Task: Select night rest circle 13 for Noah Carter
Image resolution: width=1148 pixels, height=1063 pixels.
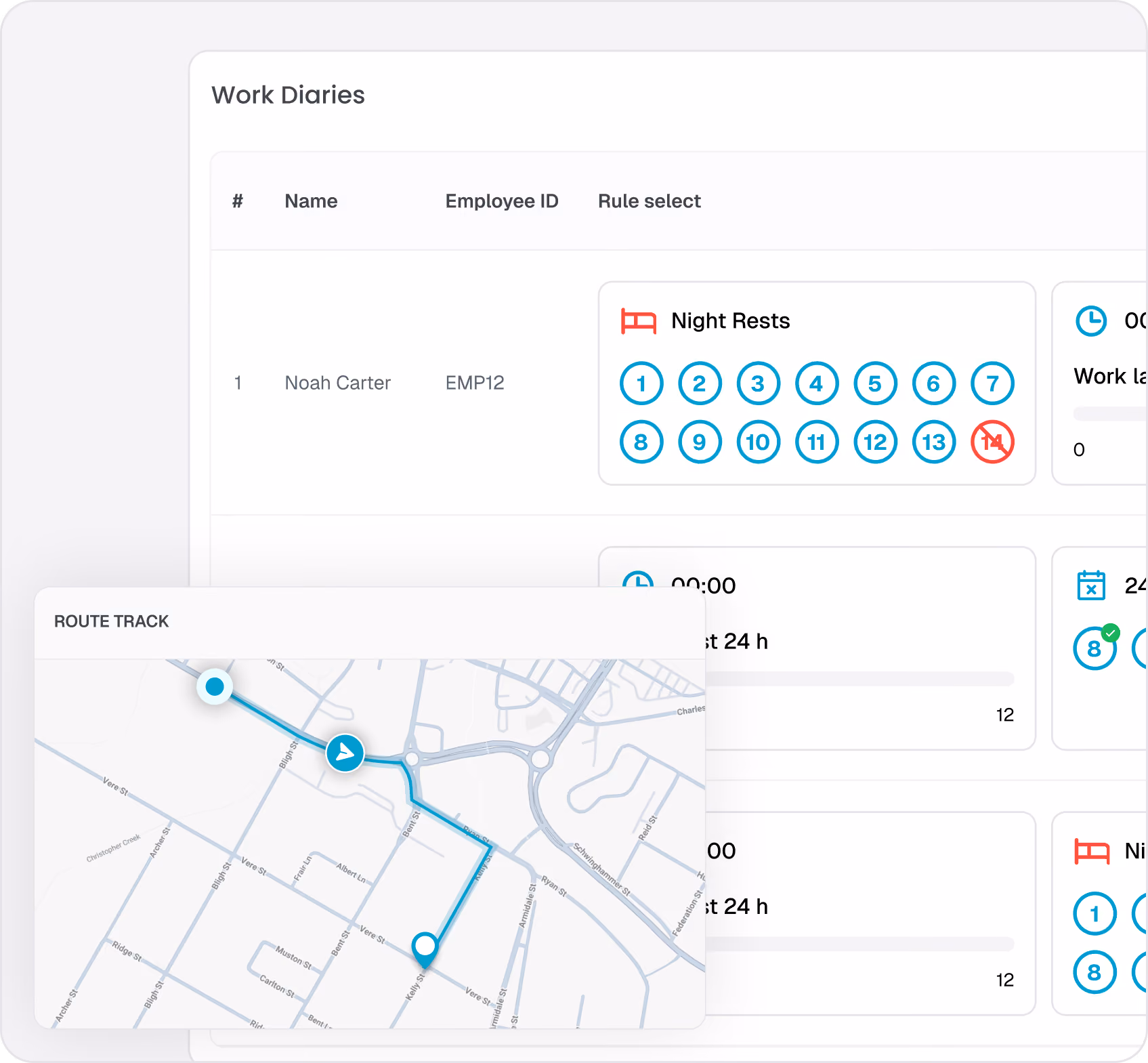Action: click(934, 442)
